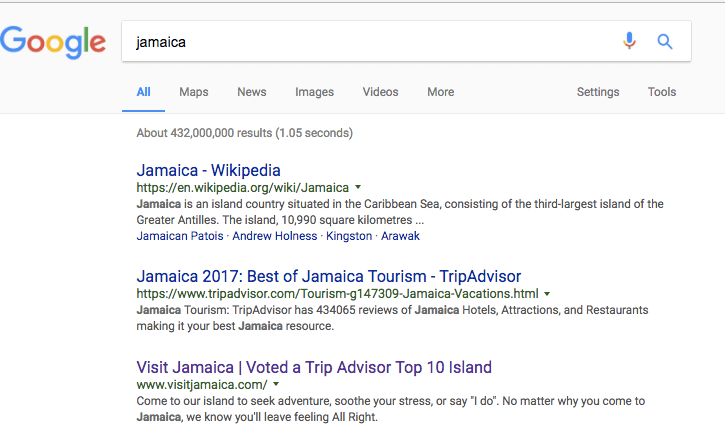Switch to the Videos tab
This screenshot has height=441, width=725.
(380, 92)
